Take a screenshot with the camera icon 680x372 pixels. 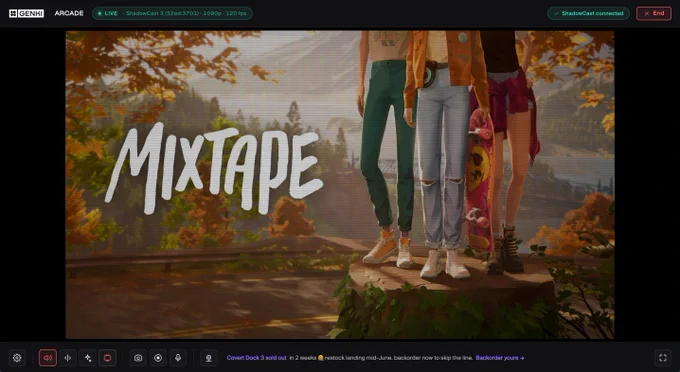(x=138, y=358)
